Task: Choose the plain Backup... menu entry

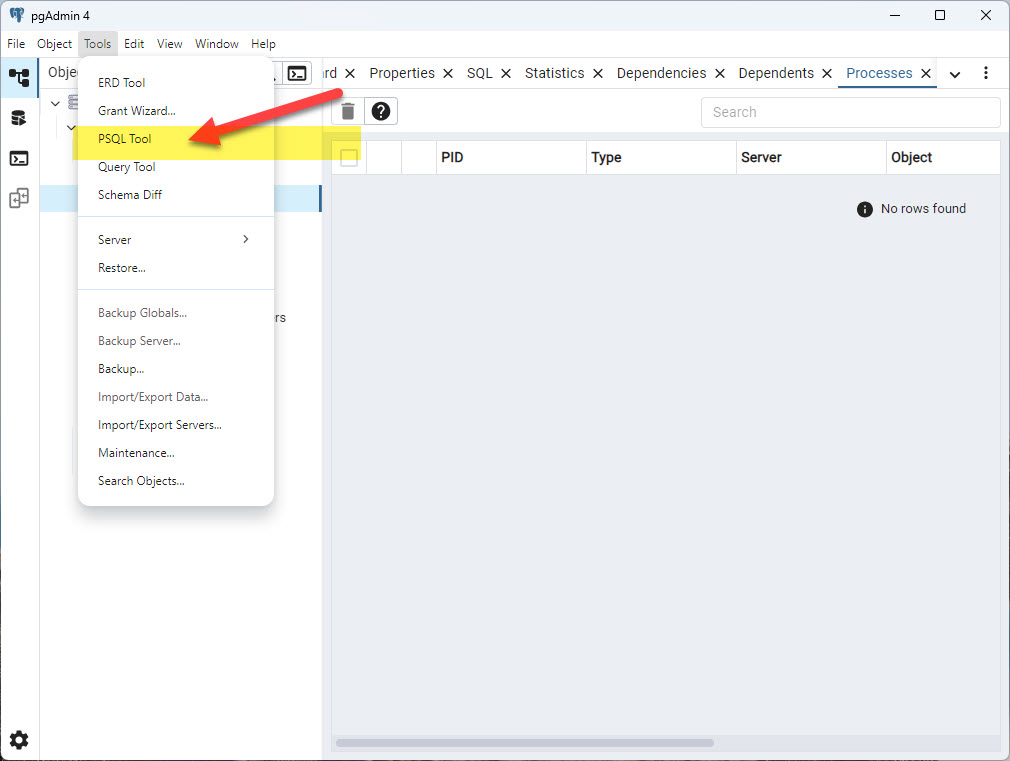Action: 176,369
